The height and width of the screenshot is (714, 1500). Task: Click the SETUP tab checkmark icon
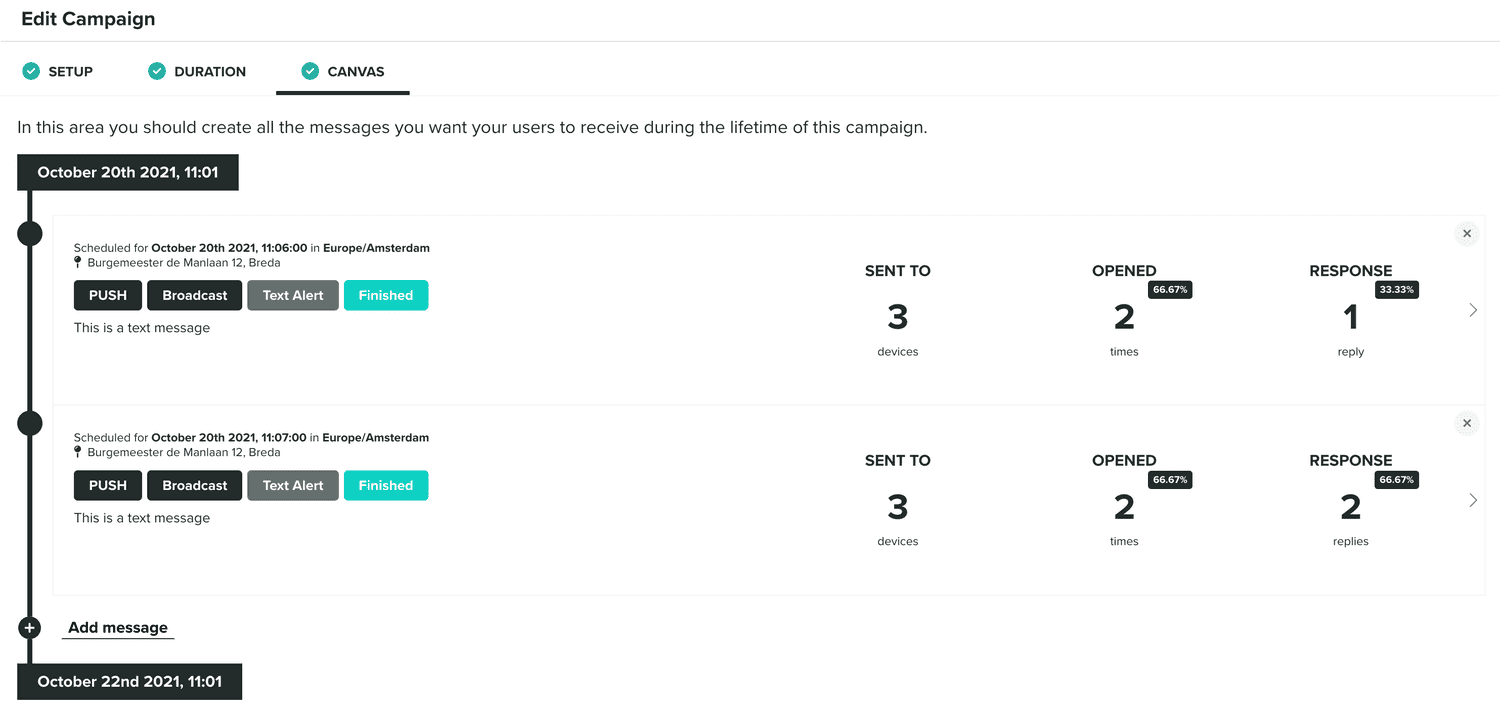[x=31, y=71]
